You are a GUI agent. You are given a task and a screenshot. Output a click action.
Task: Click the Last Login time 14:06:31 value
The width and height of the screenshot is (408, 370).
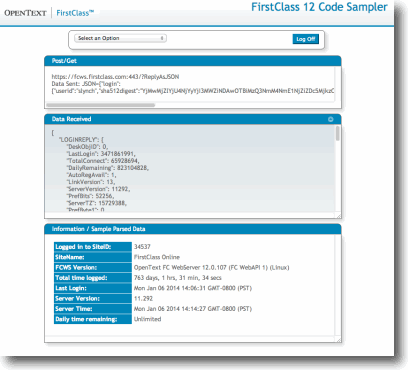(193, 288)
